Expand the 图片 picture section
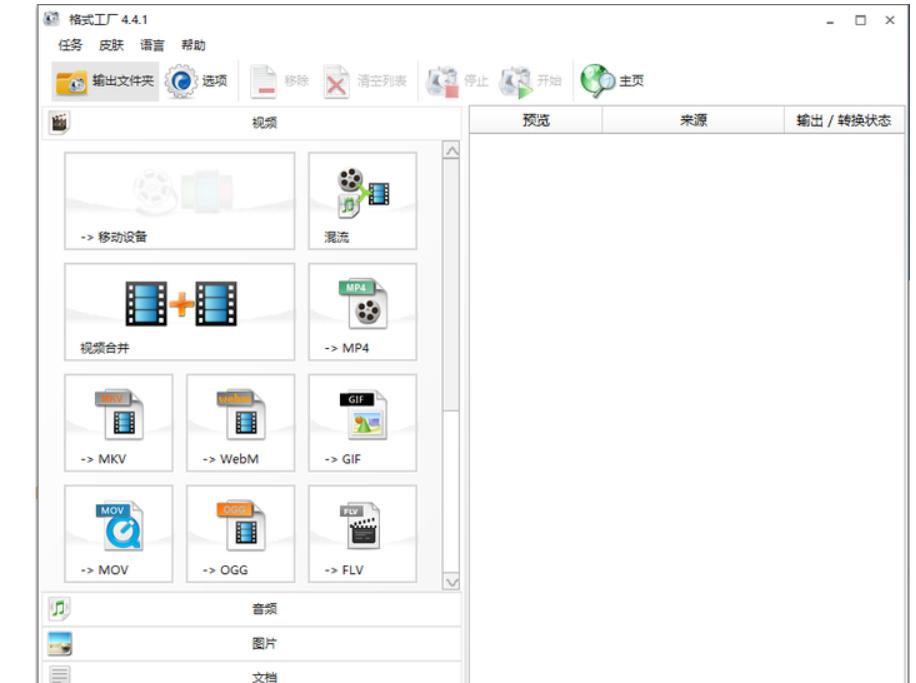The width and height of the screenshot is (916, 683). coord(252,643)
